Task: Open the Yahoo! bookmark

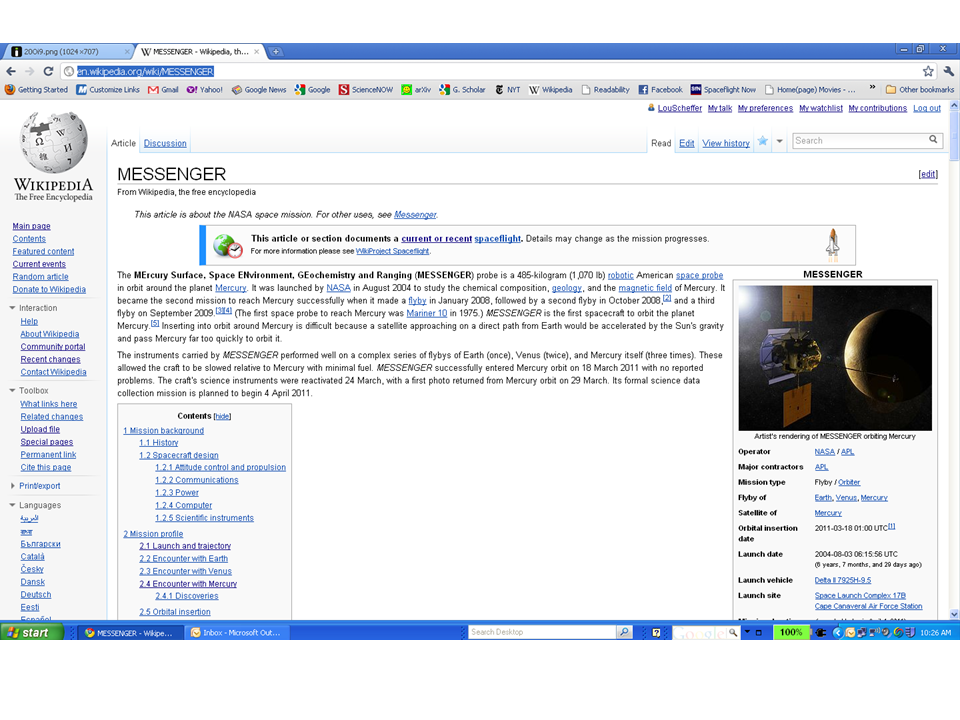Action: [x=204, y=89]
